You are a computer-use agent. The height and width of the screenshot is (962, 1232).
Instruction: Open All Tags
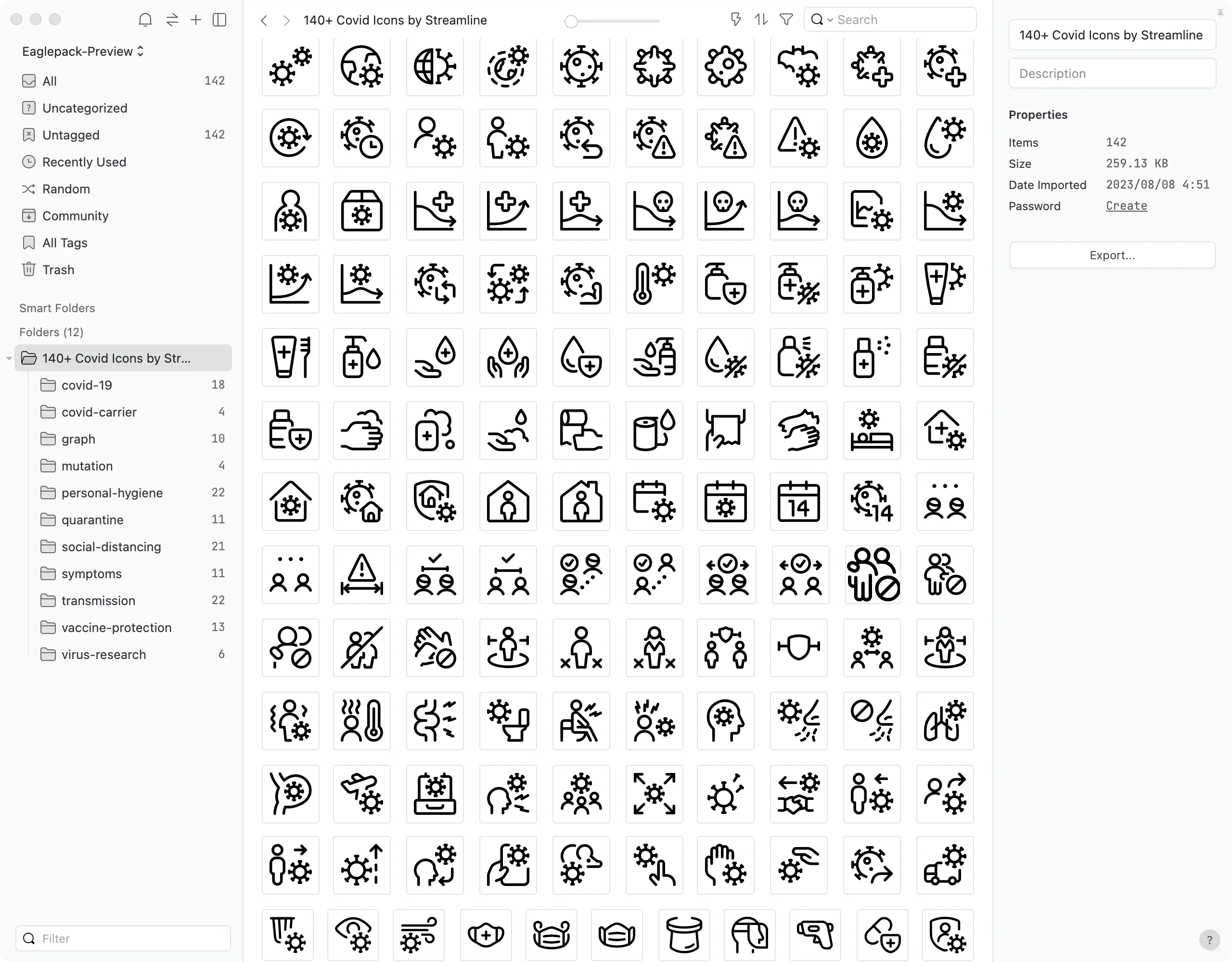[123, 243]
